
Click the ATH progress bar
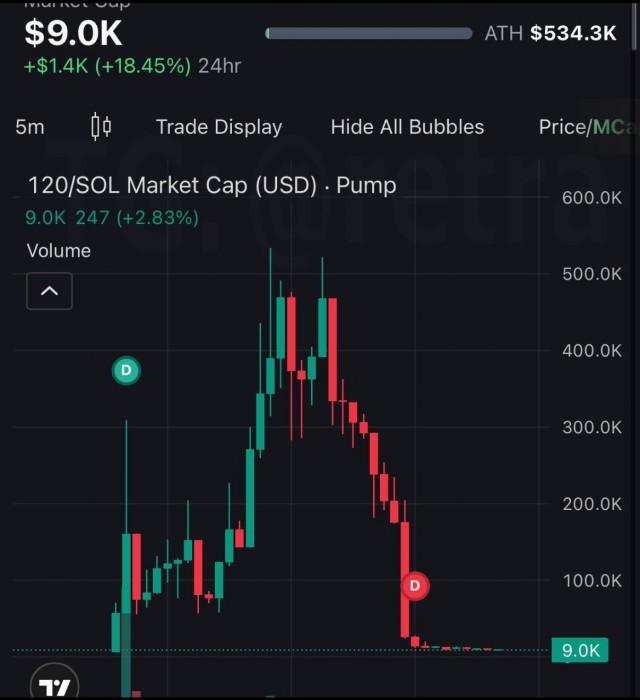point(369,33)
